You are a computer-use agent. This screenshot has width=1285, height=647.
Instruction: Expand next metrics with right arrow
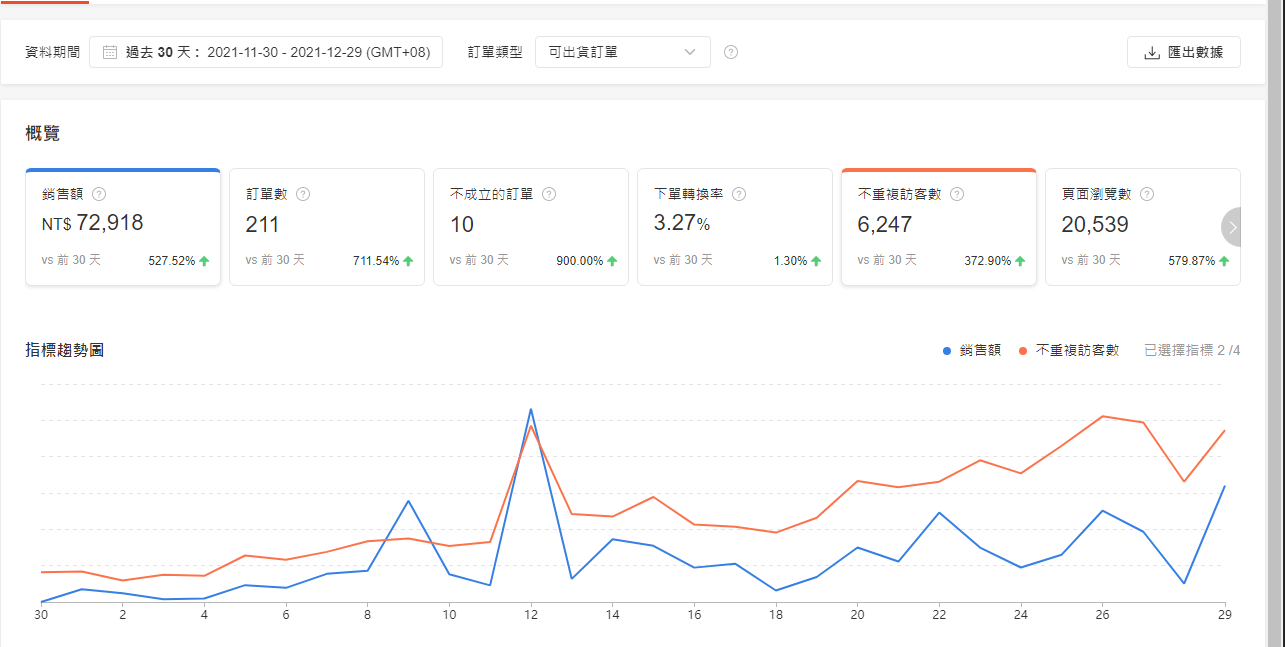[1233, 227]
